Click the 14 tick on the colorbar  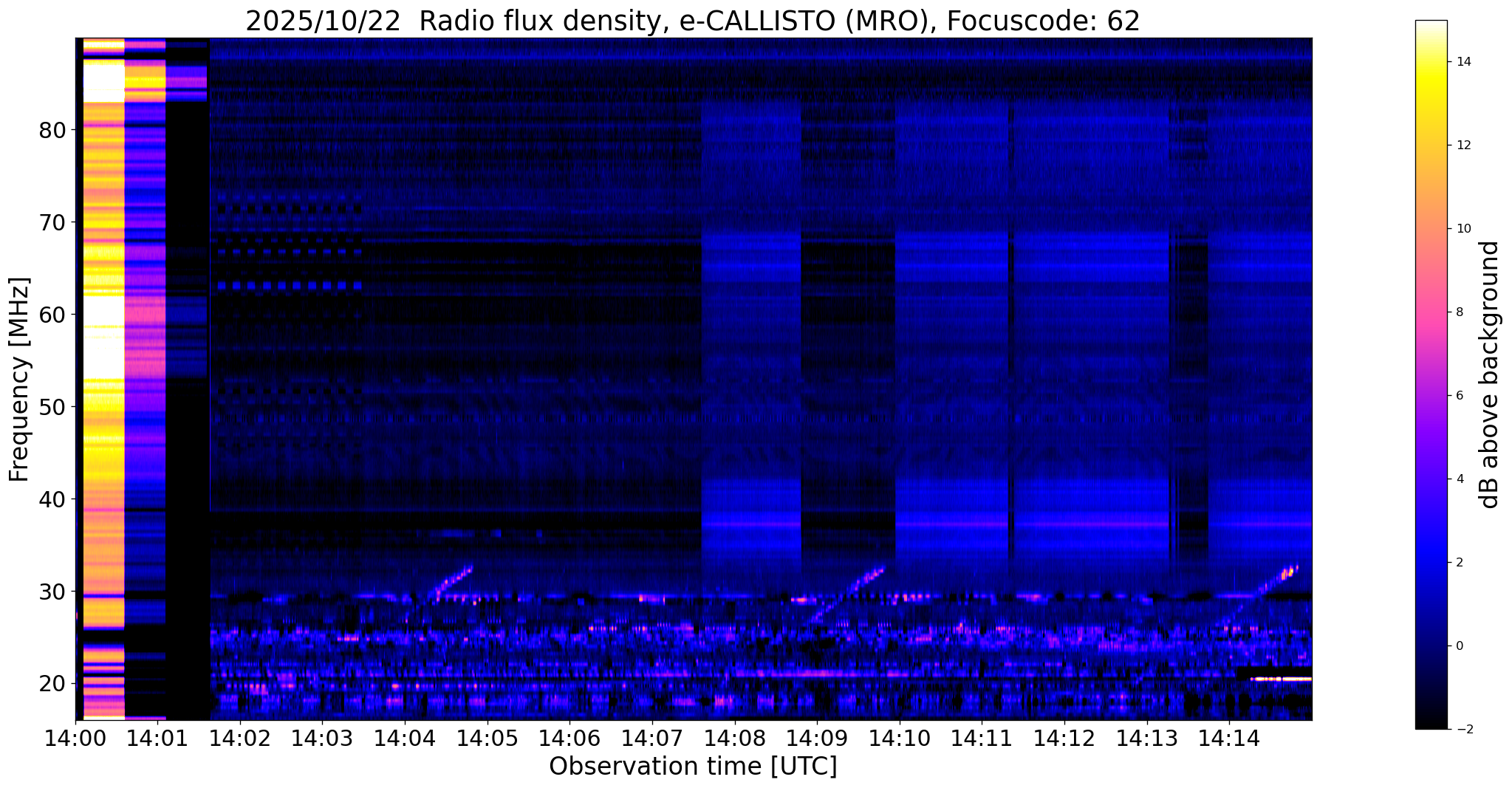point(1462,62)
